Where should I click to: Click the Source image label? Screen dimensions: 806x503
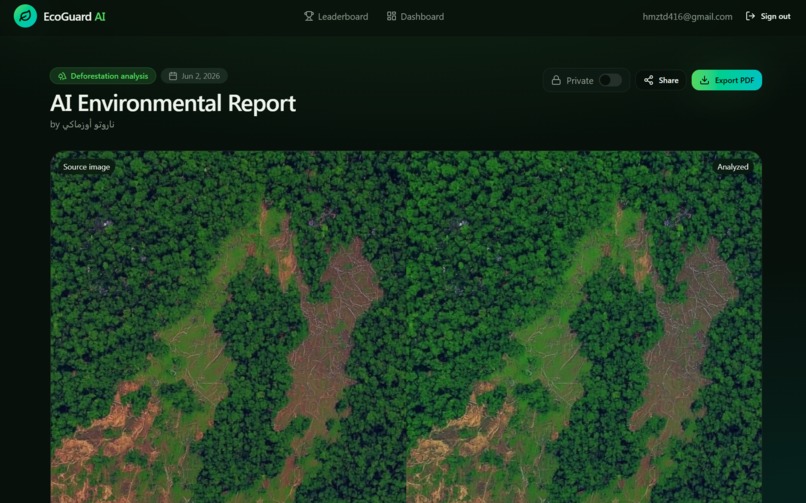coord(86,167)
